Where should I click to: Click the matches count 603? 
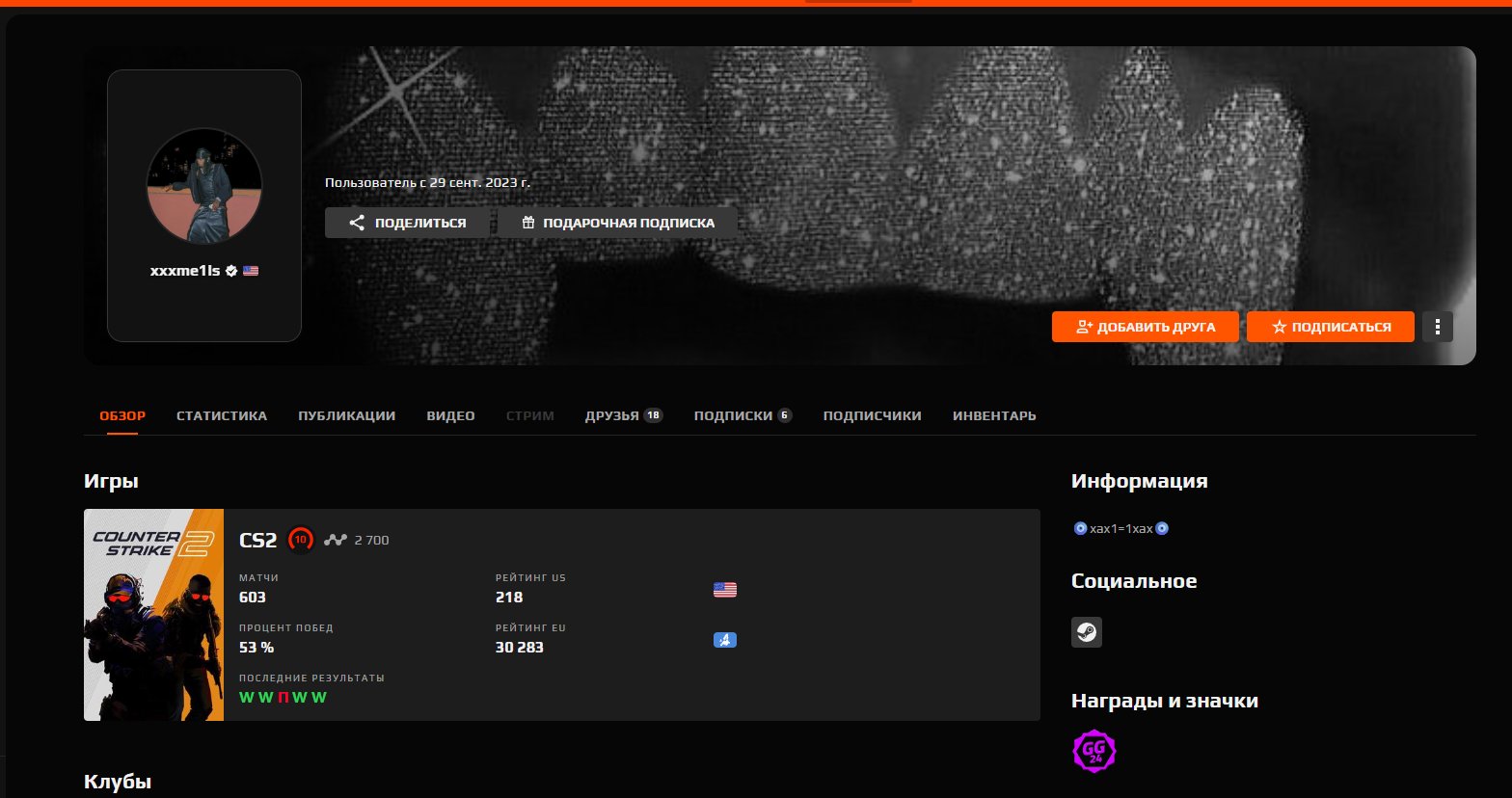tap(253, 598)
